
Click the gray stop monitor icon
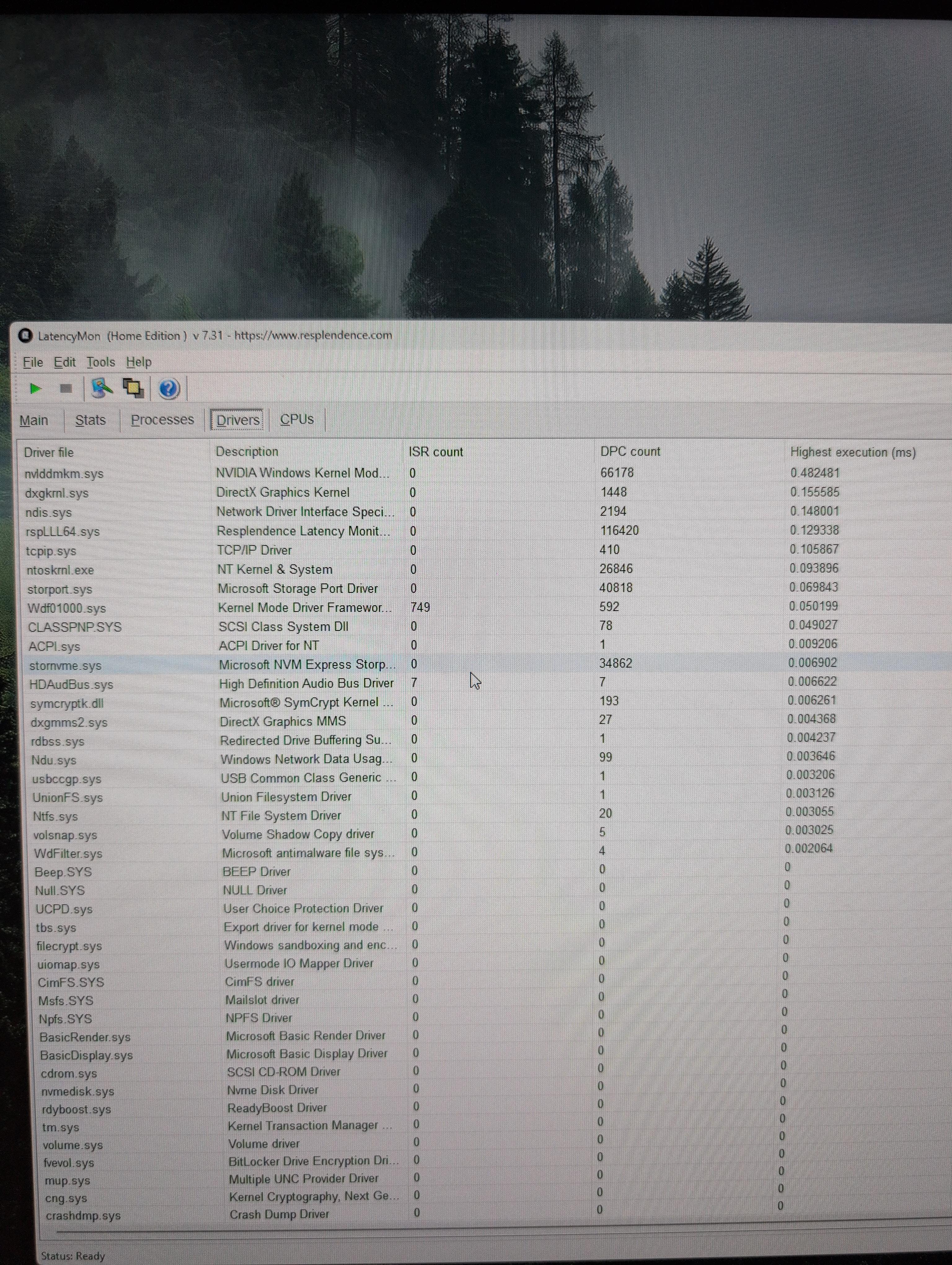[x=66, y=389]
